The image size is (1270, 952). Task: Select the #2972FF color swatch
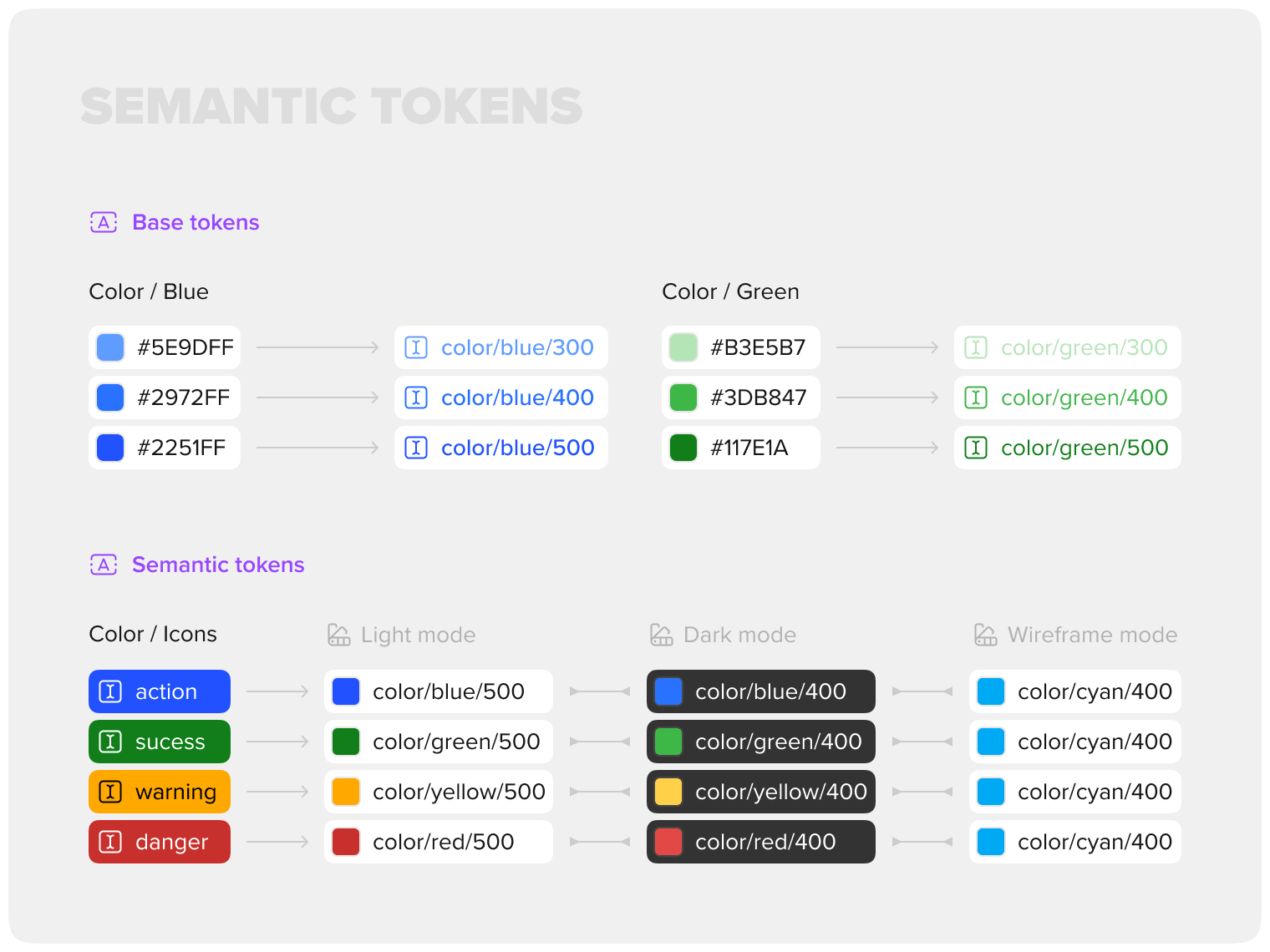[x=110, y=398]
